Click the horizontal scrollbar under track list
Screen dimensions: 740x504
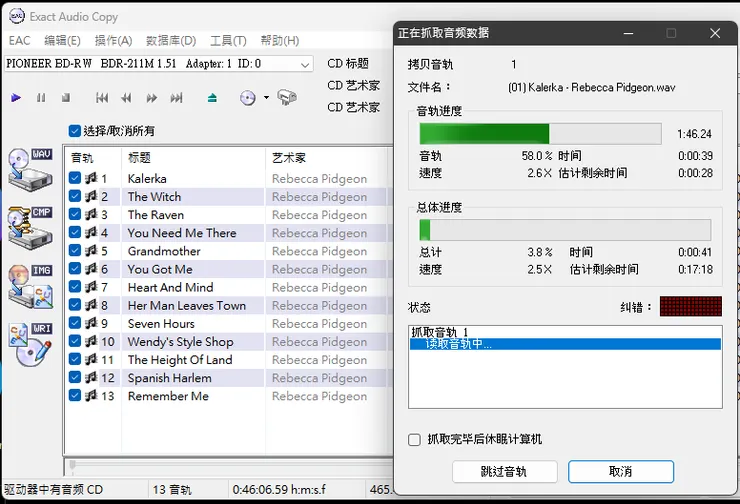click(229, 465)
